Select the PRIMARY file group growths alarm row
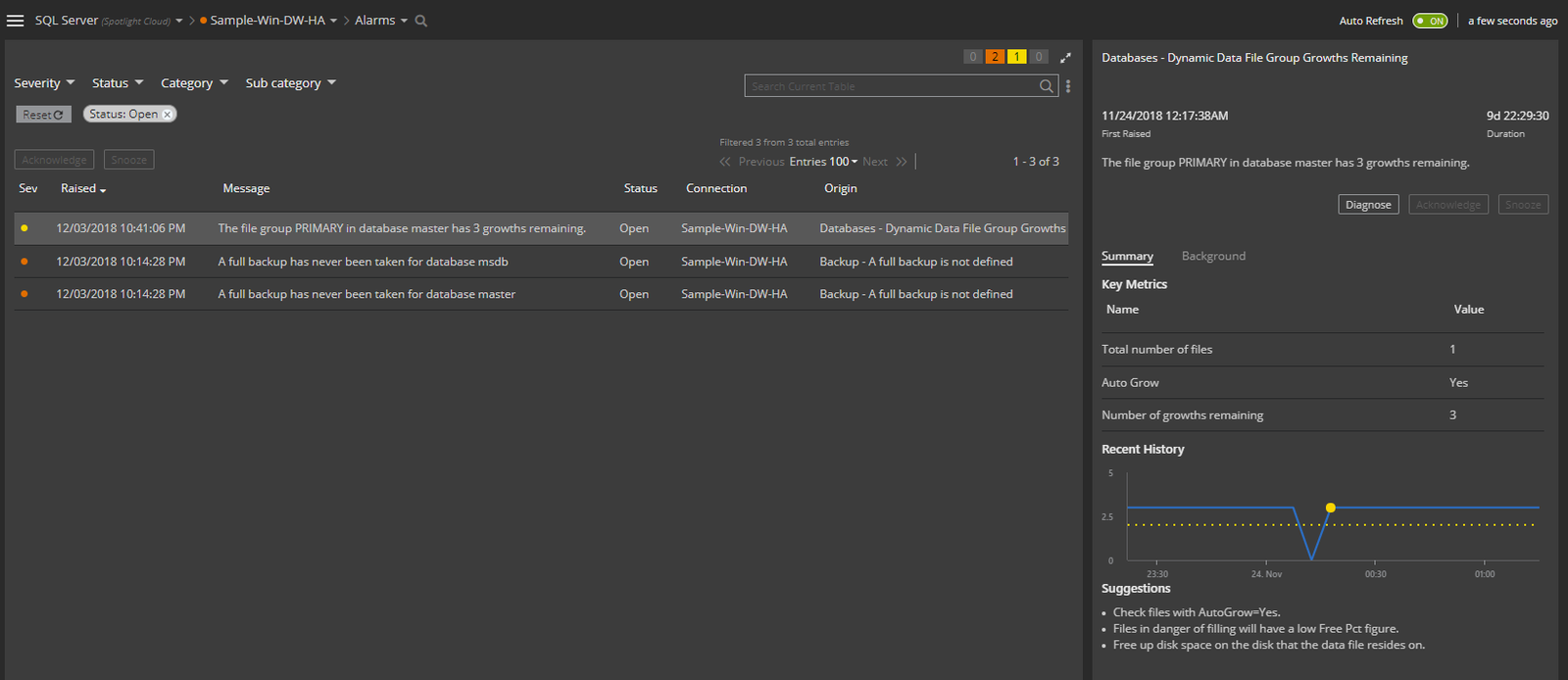This screenshot has width=1568, height=680. tap(541, 228)
